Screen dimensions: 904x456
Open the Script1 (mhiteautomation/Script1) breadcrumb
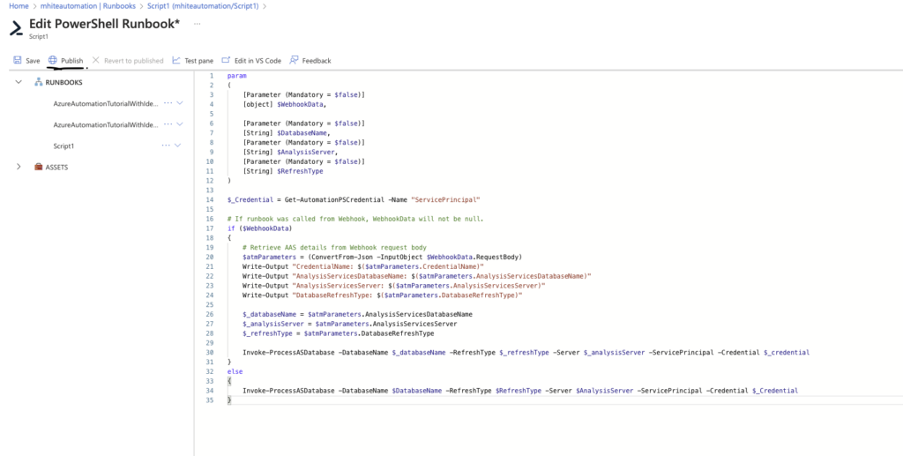(x=204, y=6)
